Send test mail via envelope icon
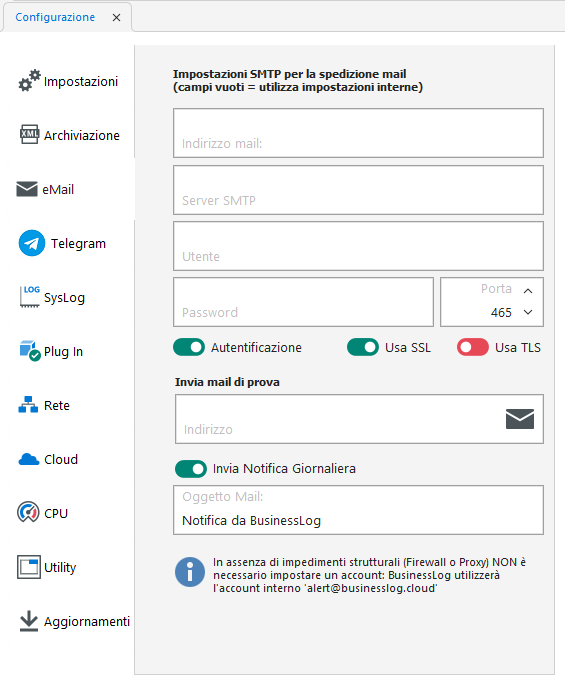 [520, 419]
